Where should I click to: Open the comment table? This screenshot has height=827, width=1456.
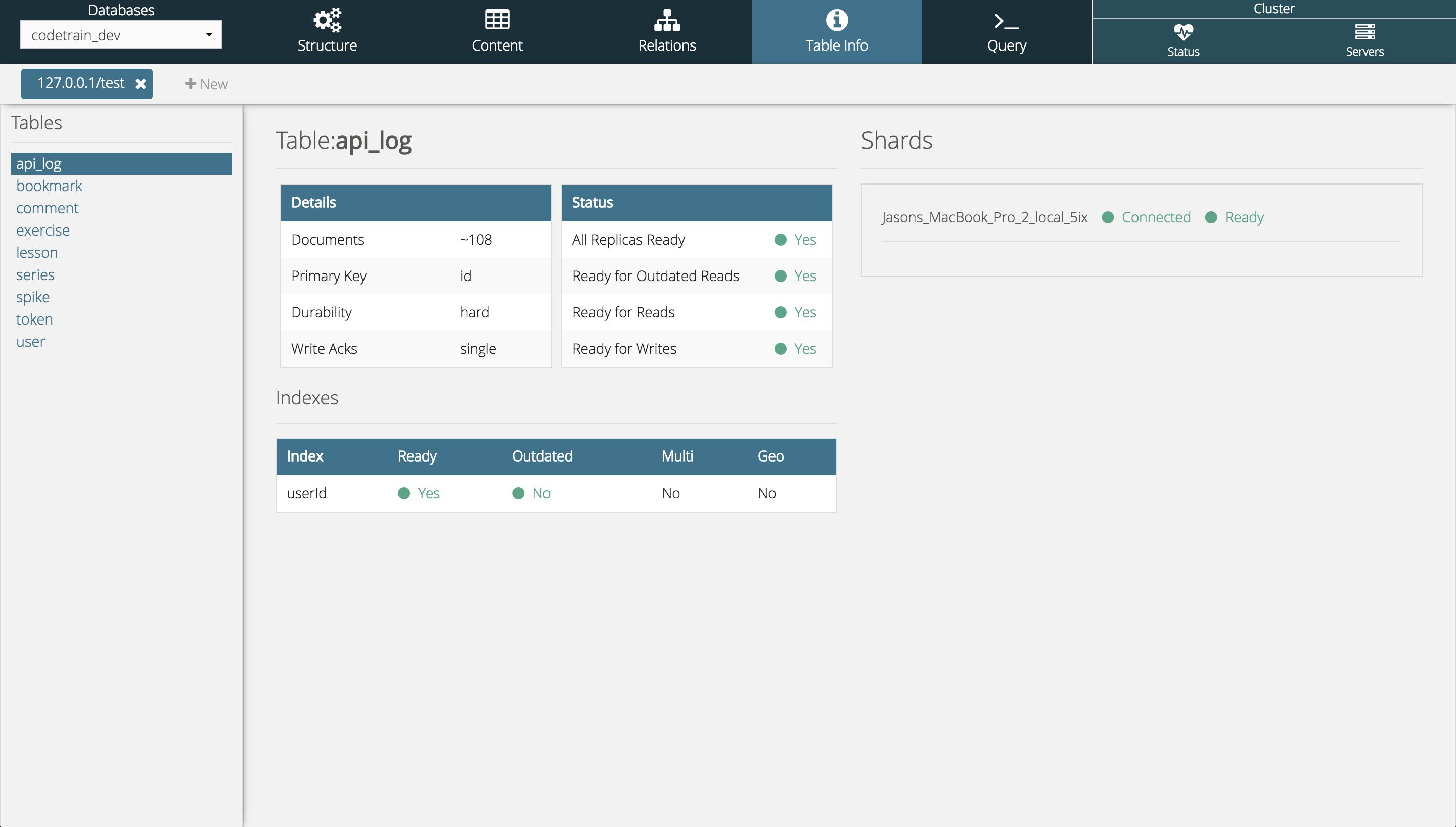tap(47, 208)
